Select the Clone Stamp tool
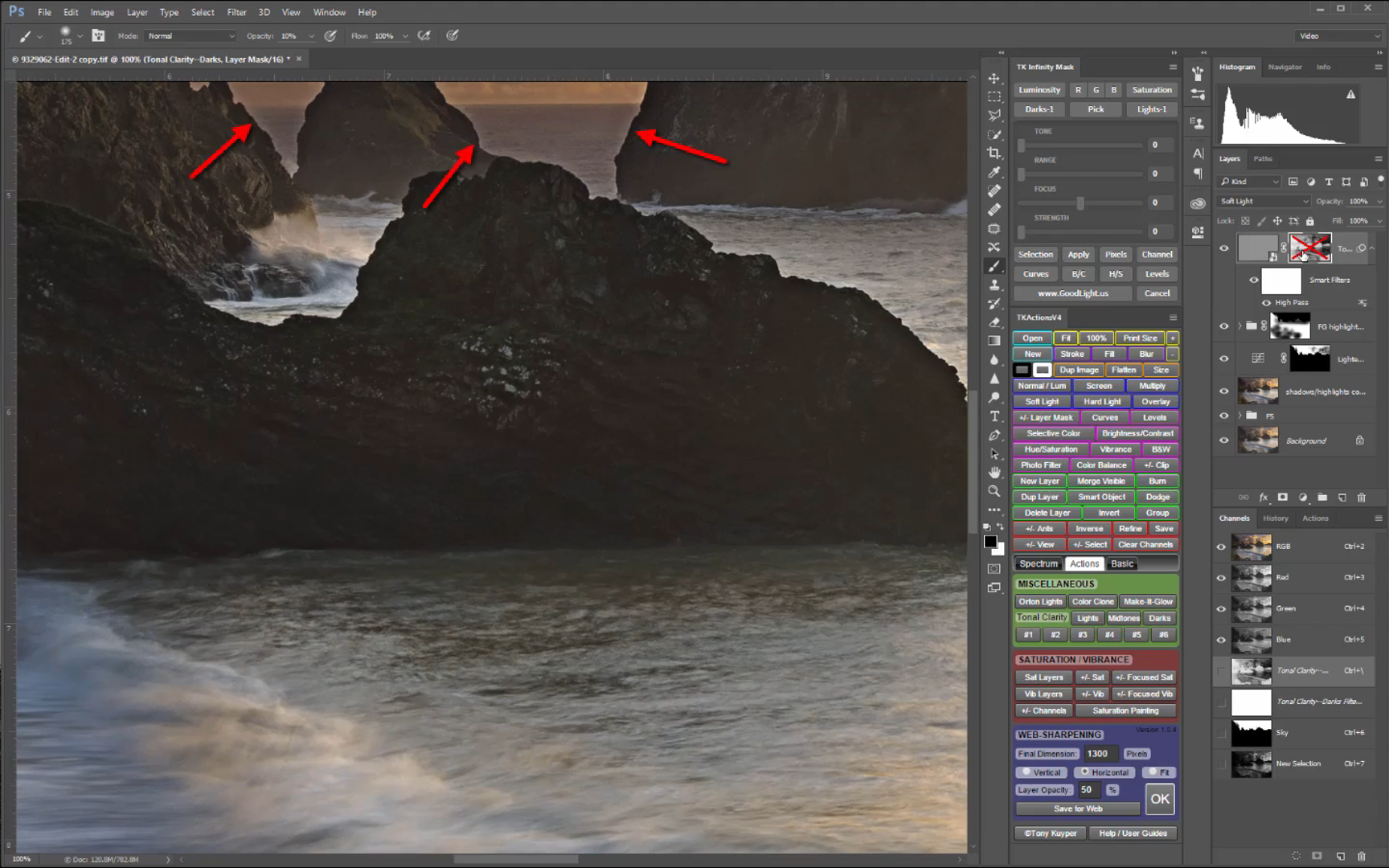This screenshot has height=868, width=1389. tap(994, 285)
